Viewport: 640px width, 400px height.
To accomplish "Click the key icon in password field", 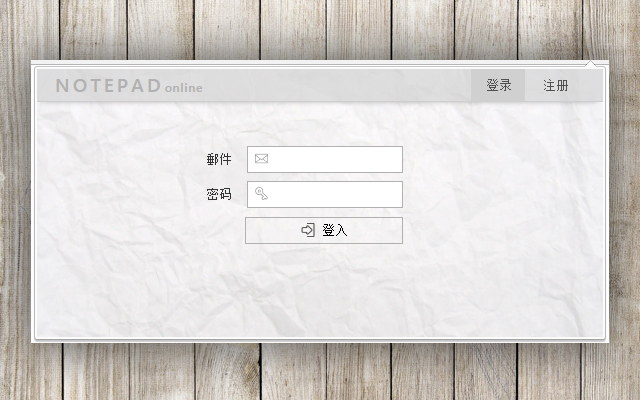I will click(261, 193).
